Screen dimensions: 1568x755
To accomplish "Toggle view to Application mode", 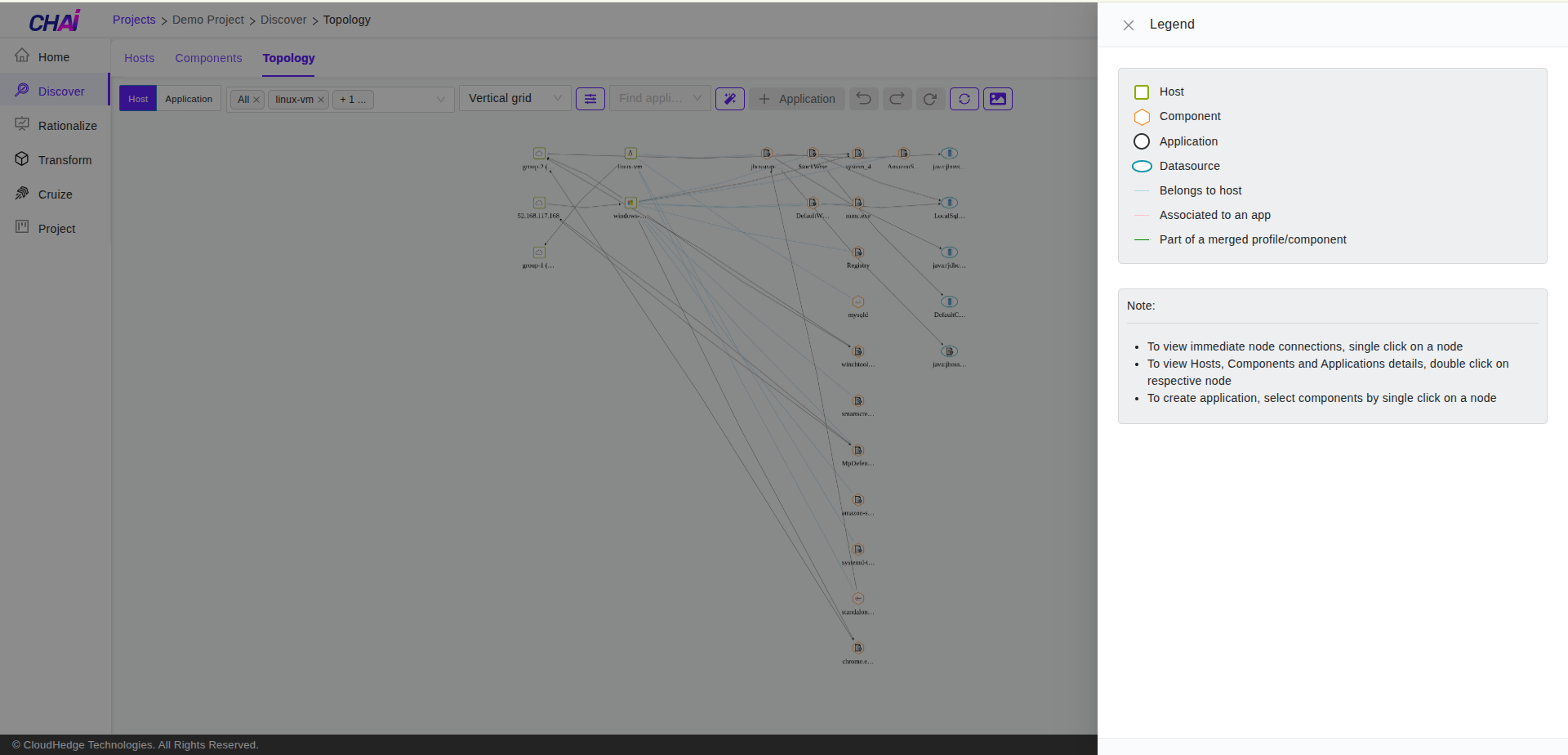I will 189,99.
